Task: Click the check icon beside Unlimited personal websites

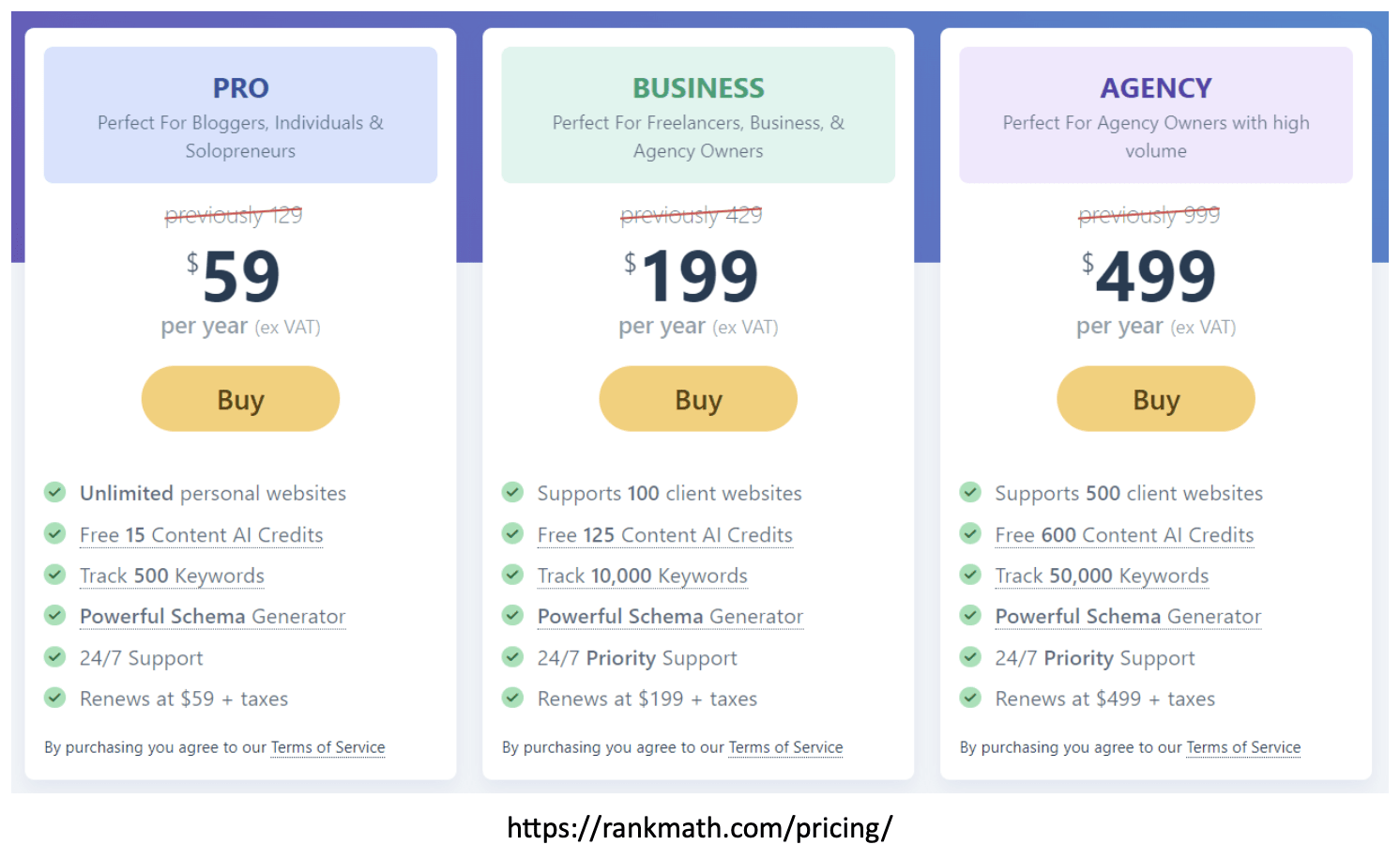Action: 55,492
